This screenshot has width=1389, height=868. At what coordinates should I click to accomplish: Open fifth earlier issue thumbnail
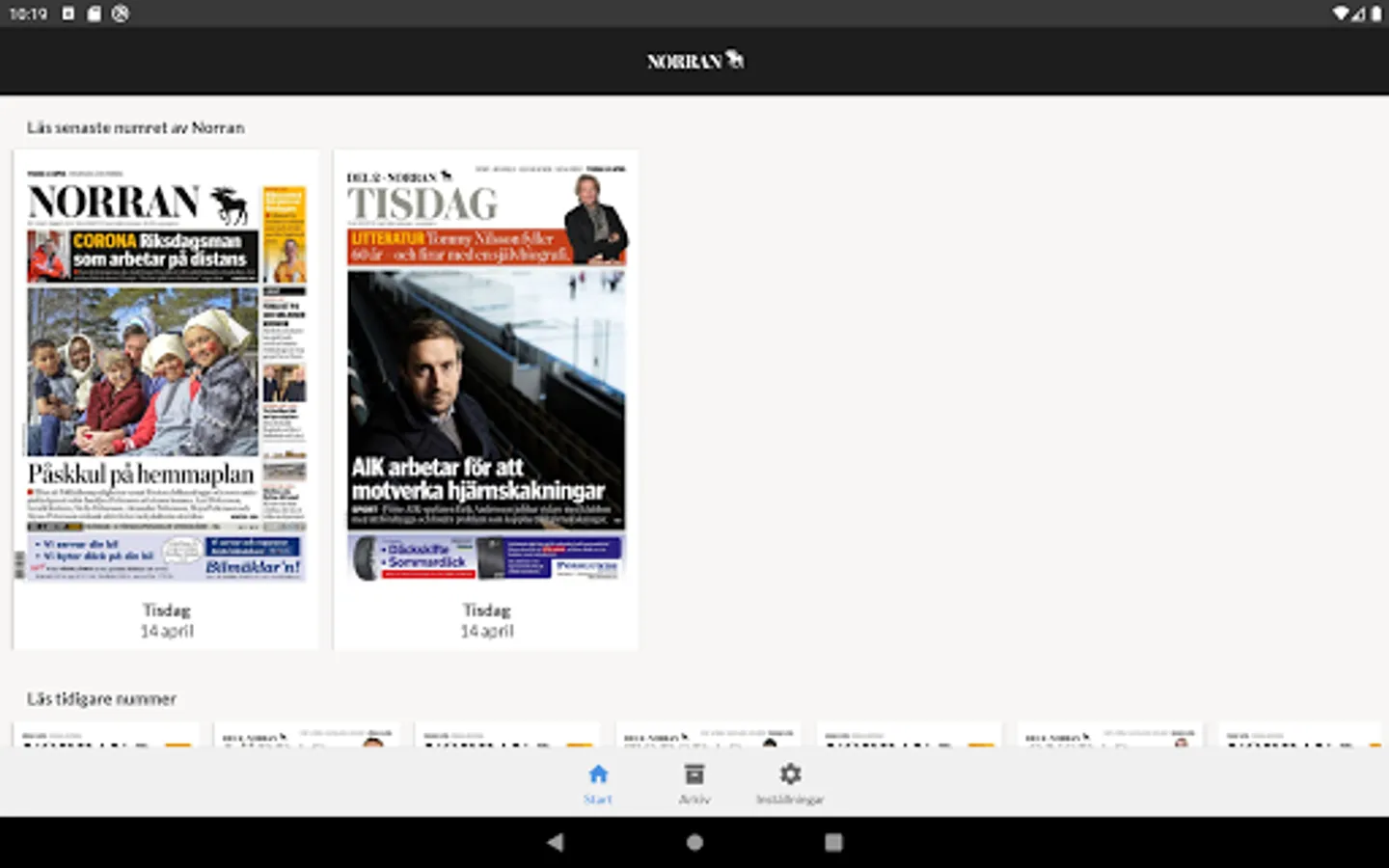tap(910, 735)
